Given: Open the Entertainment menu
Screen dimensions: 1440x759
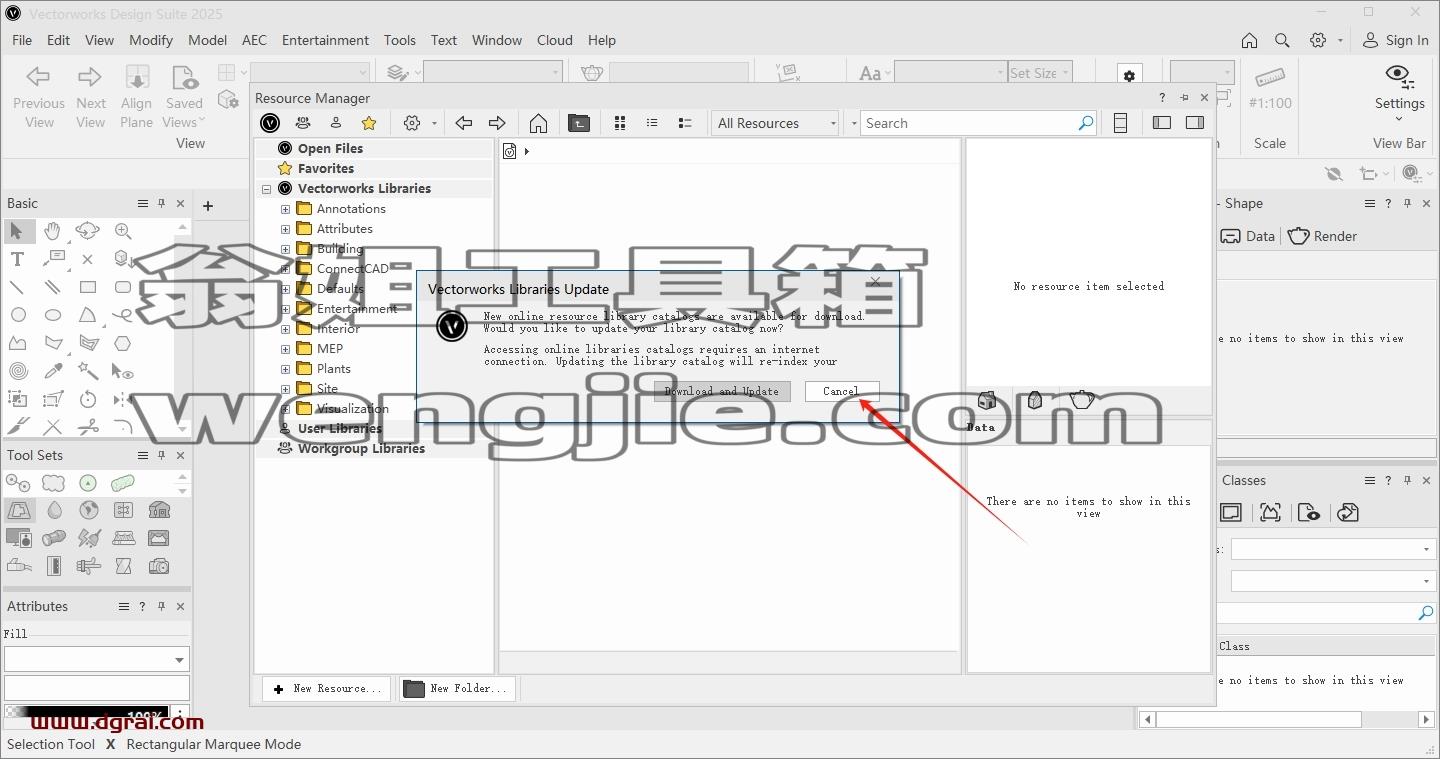Looking at the screenshot, I should [325, 40].
